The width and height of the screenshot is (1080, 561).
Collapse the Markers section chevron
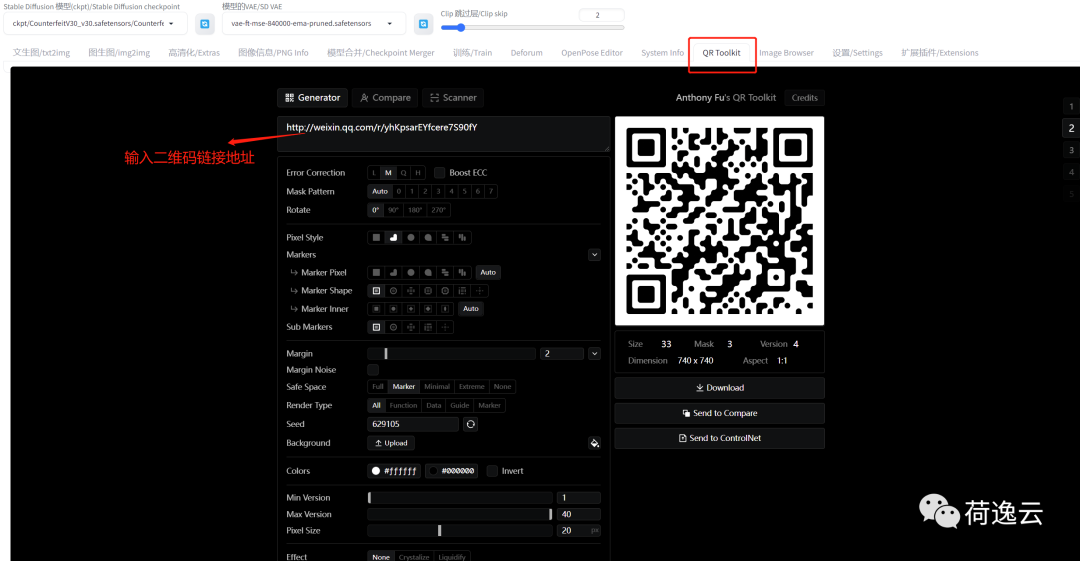pos(594,255)
